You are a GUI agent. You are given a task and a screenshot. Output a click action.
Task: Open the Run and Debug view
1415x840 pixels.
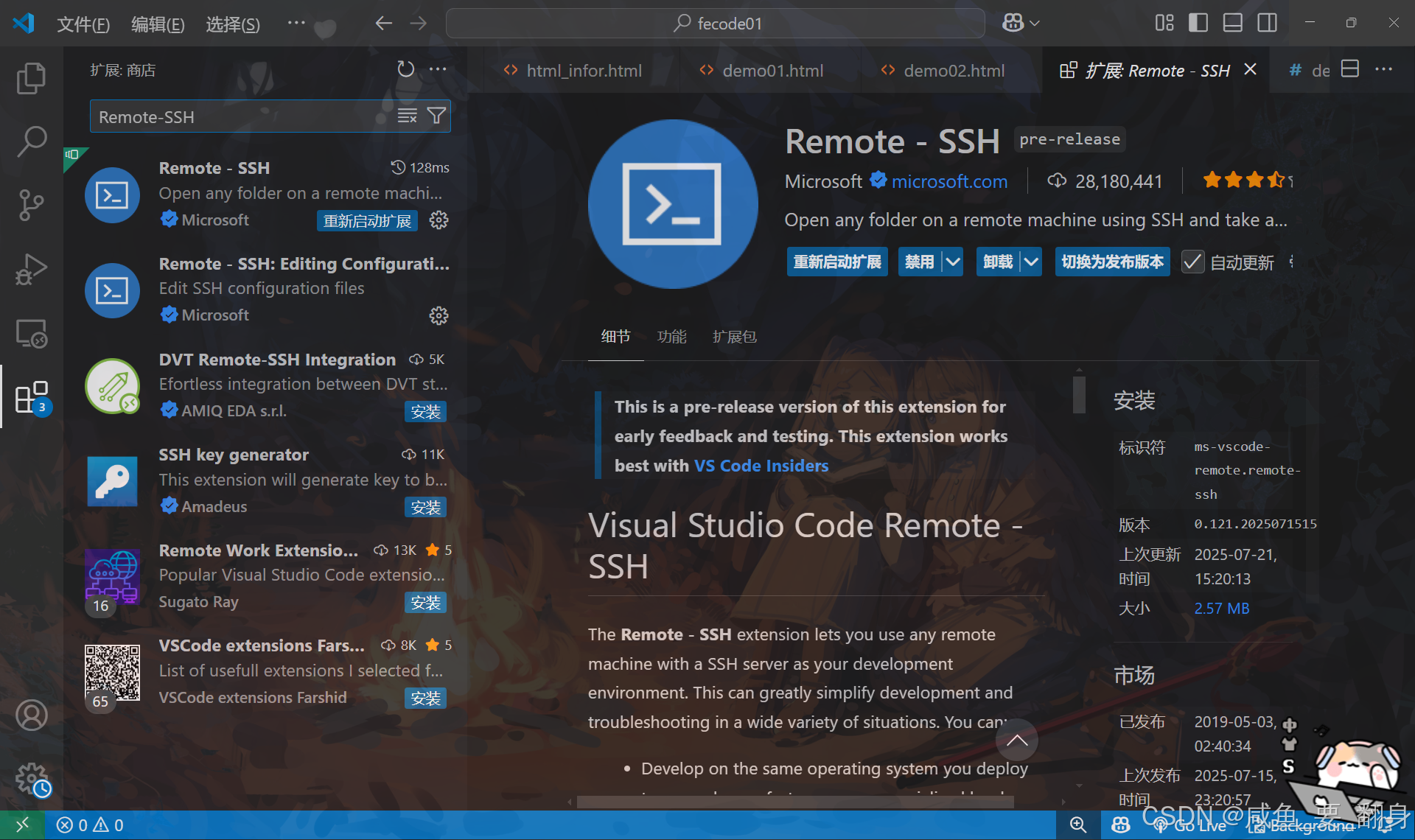[x=31, y=269]
